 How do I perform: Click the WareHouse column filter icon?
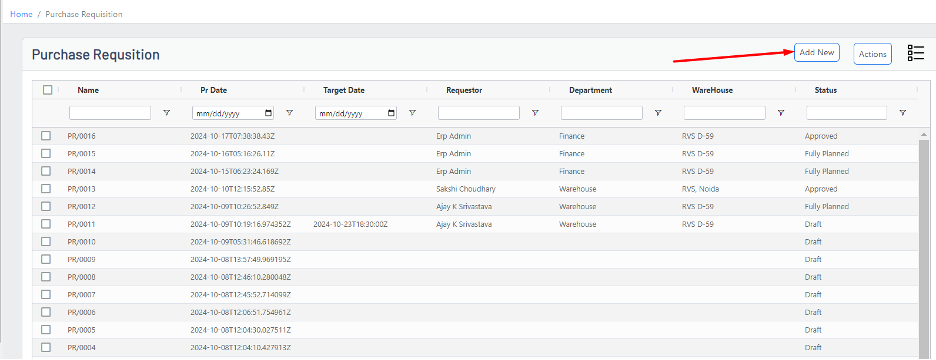click(780, 113)
